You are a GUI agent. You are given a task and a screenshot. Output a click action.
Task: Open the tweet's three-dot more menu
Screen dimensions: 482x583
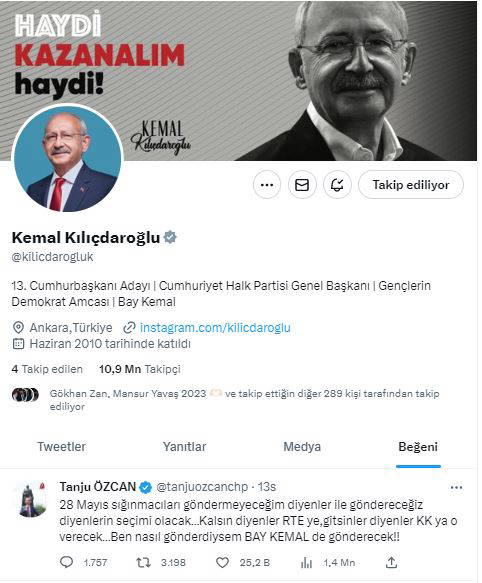coord(456,487)
